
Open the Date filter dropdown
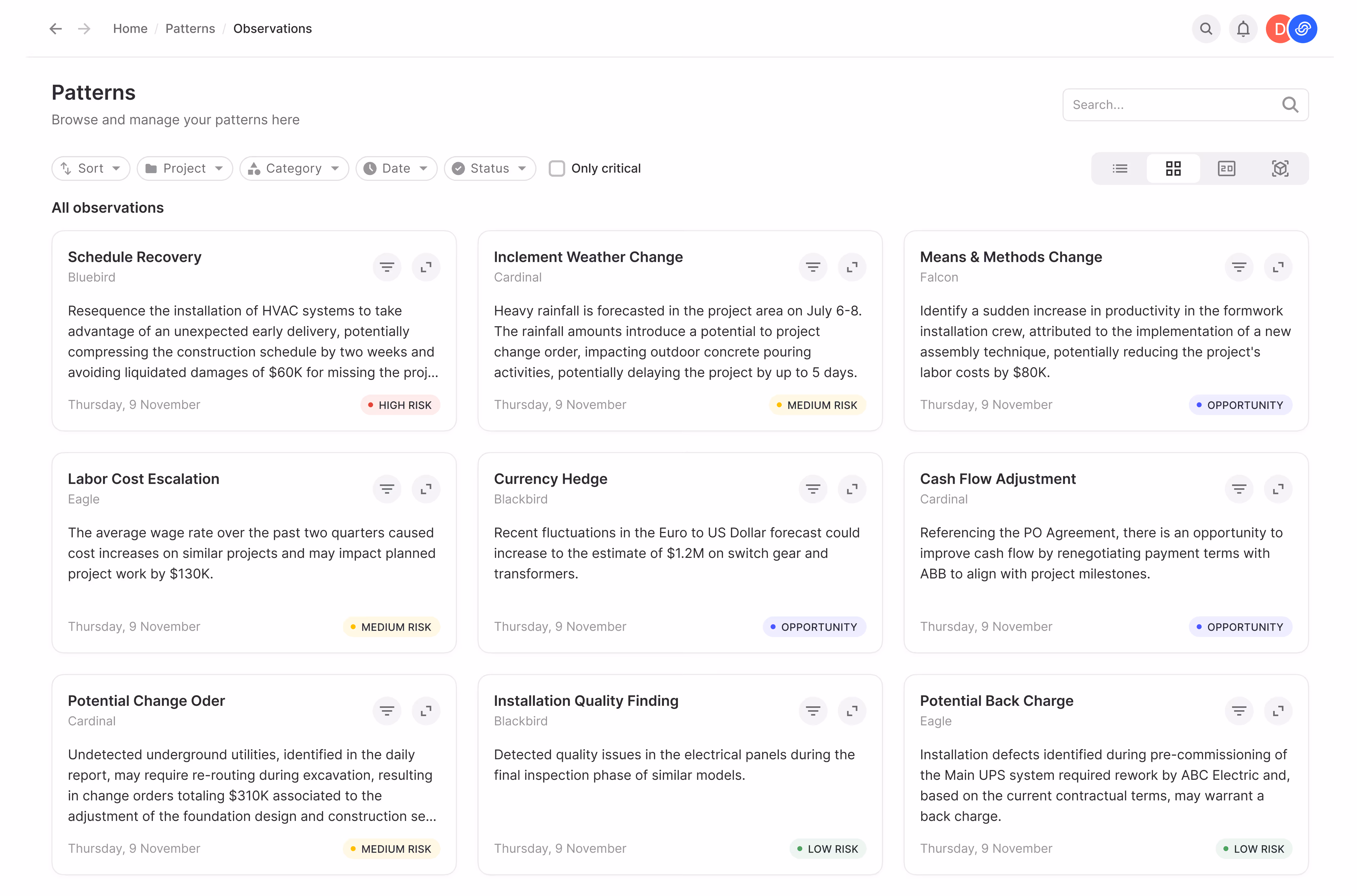click(396, 169)
